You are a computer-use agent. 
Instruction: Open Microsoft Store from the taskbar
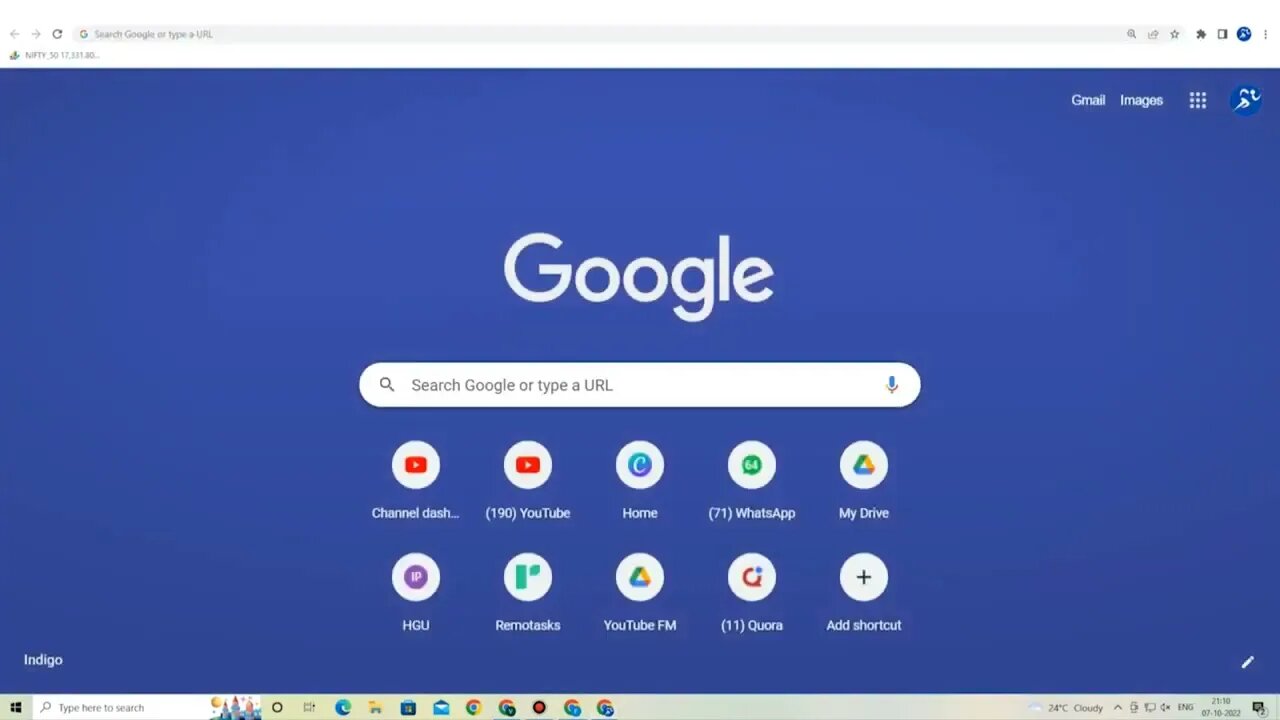pos(408,708)
